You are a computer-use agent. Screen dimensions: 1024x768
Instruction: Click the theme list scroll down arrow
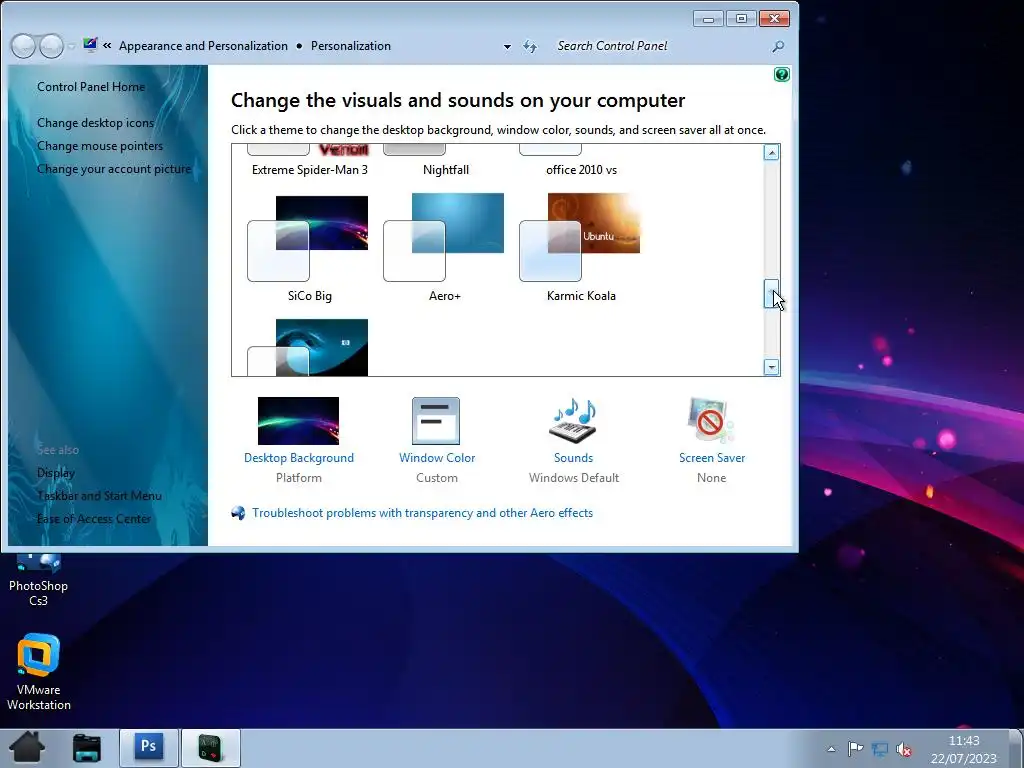pyautogui.click(x=771, y=367)
